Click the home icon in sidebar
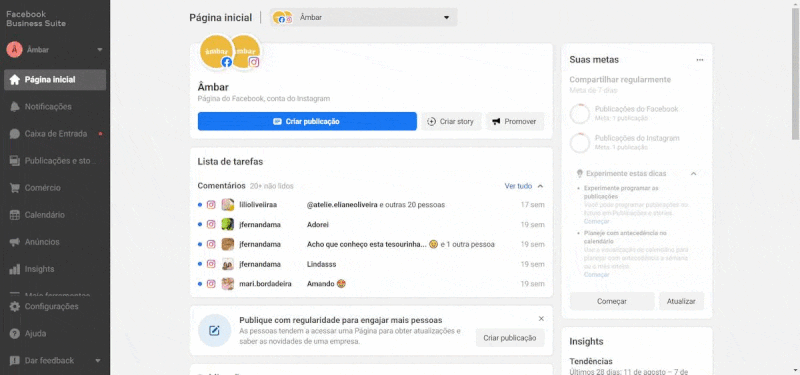This screenshot has width=800, height=375. point(15,80)
